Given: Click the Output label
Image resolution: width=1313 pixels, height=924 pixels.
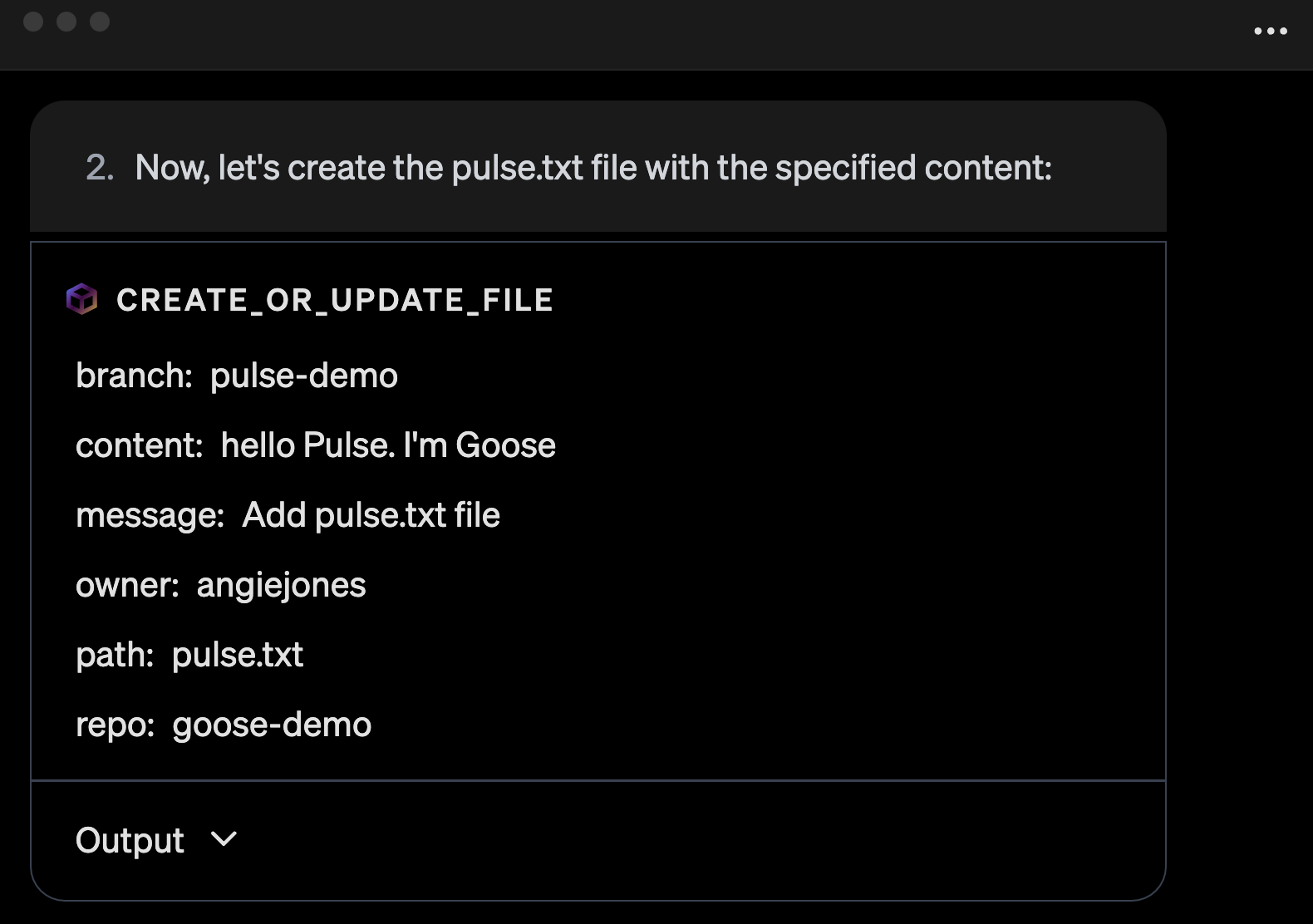Looking at the screenshot, I should point(130,840).
